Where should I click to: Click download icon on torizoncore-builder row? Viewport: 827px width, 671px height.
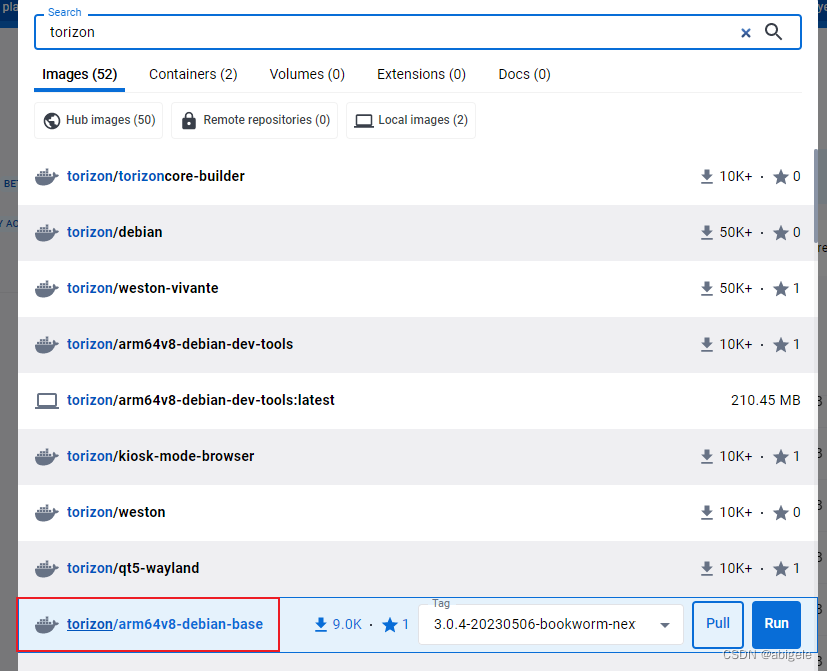707,177
